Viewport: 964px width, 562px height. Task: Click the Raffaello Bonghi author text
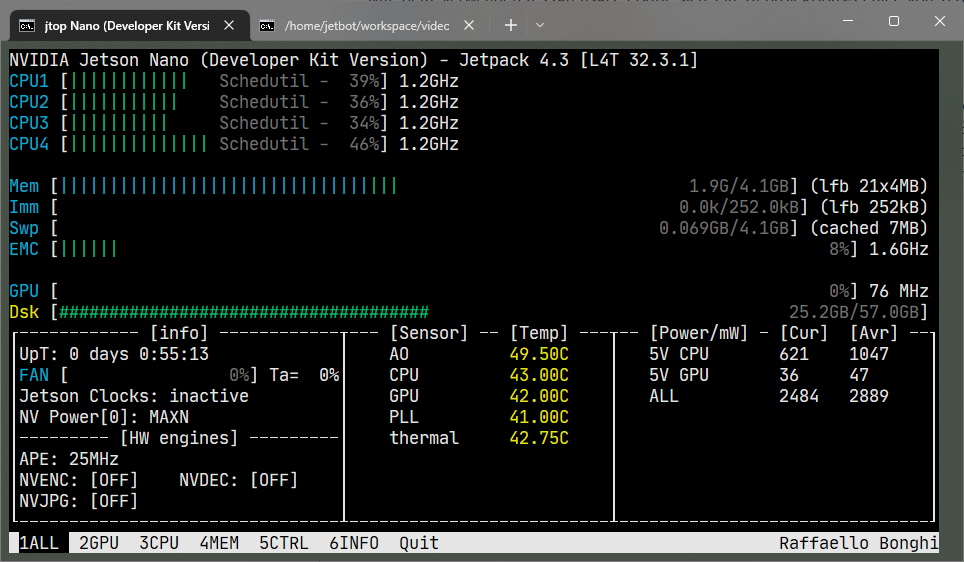858,543
